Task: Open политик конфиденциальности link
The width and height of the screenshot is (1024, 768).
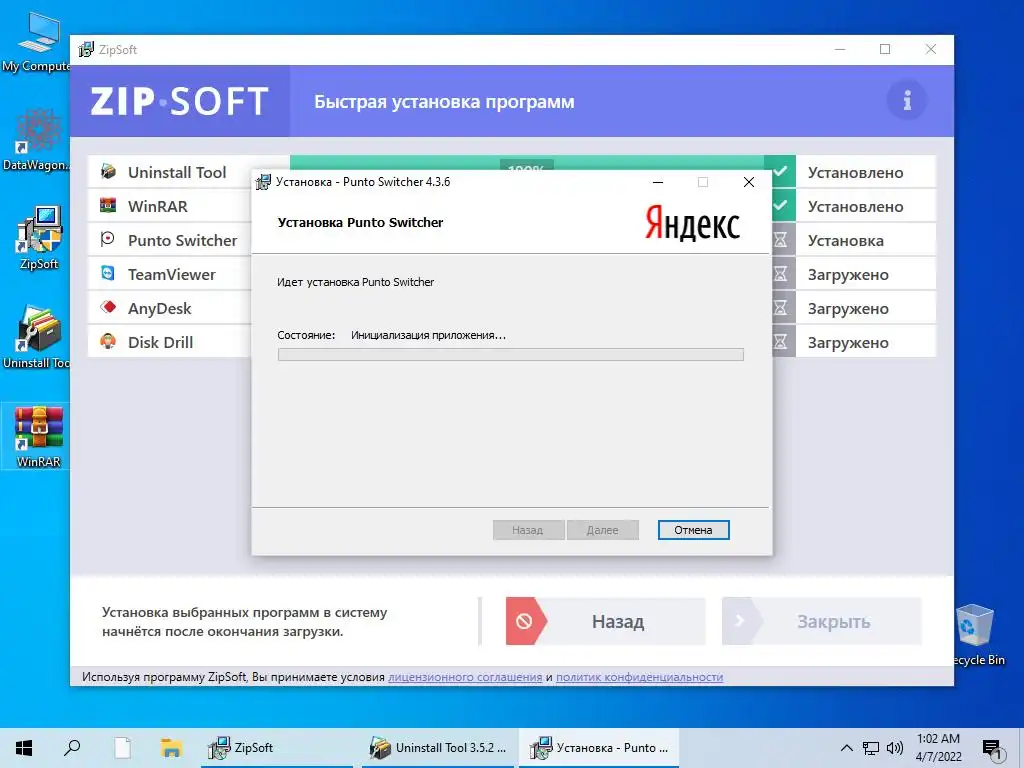Action: pos(639,677)
